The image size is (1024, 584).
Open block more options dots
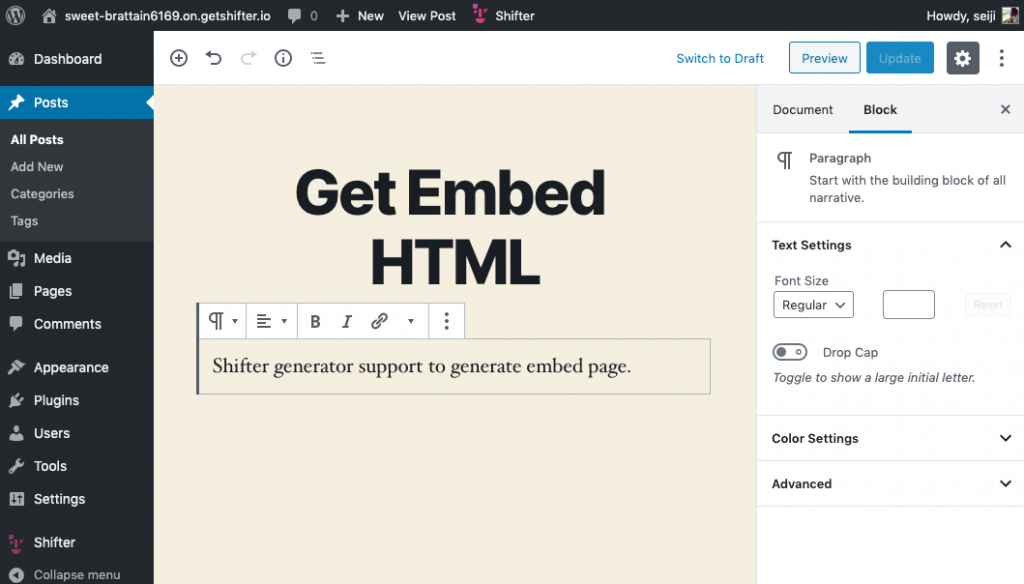tap(447, 321)
